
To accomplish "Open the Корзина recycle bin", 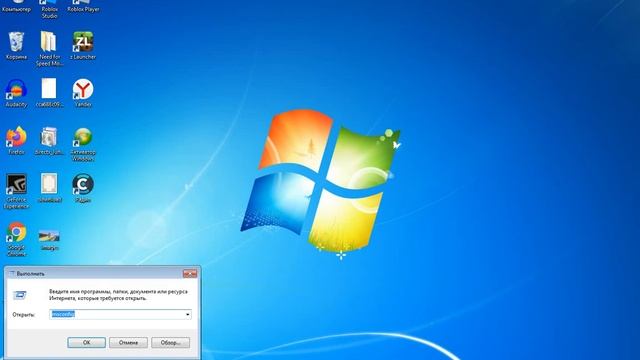I will pos(16,45).
